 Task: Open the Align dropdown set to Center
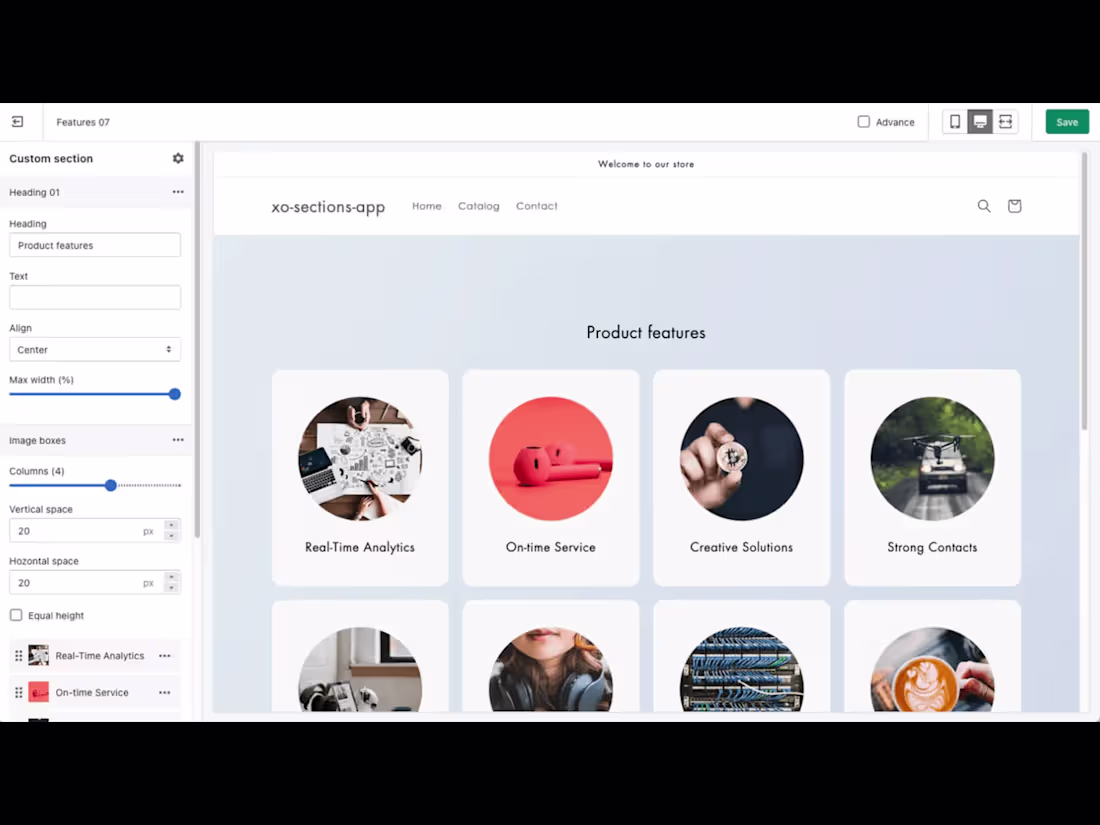point(95,349)
